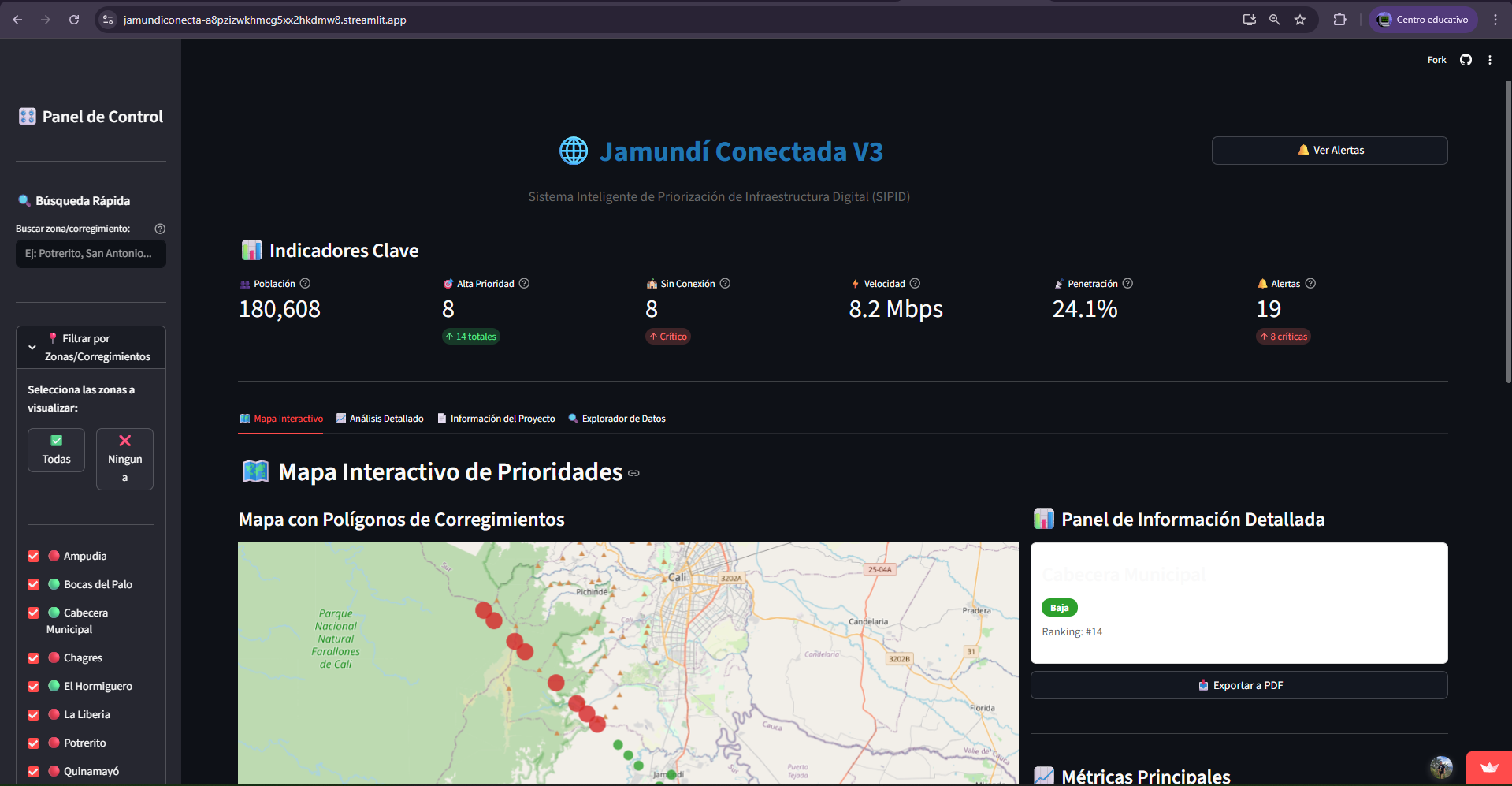
Task: Open the Streamlit three-dot menu
Action: click(x=1489, y=60)
